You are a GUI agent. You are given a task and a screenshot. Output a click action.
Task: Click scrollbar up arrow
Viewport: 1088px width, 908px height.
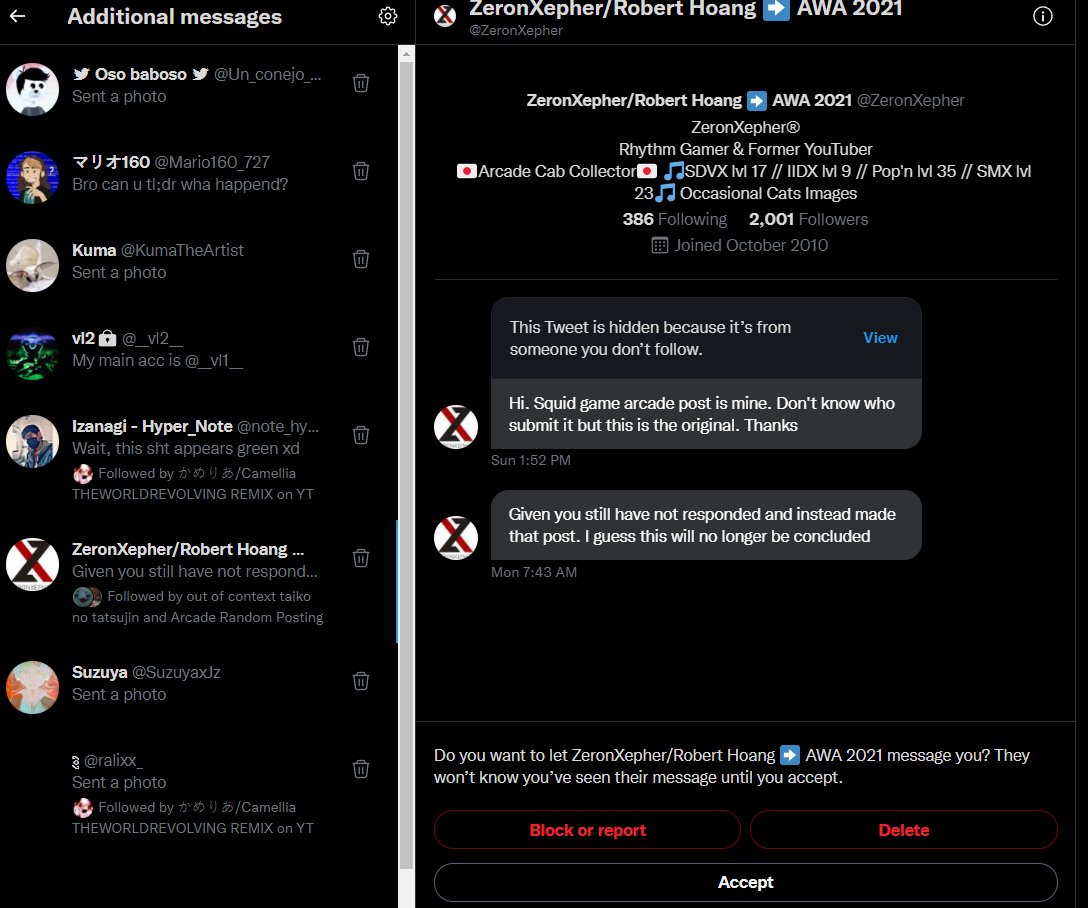pyautogui.click(x=407, y=53)
